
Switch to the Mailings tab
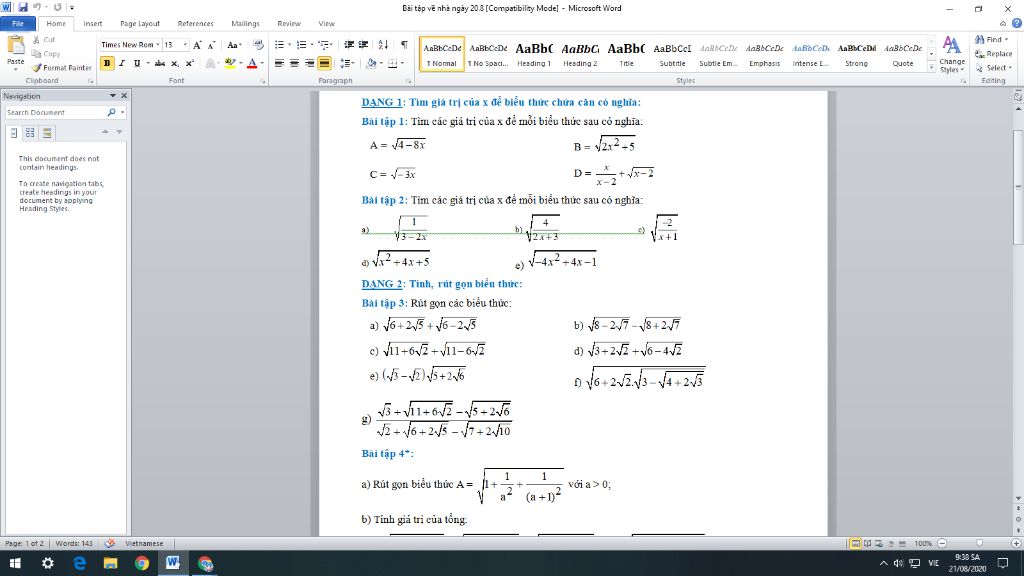coord(245,24)
